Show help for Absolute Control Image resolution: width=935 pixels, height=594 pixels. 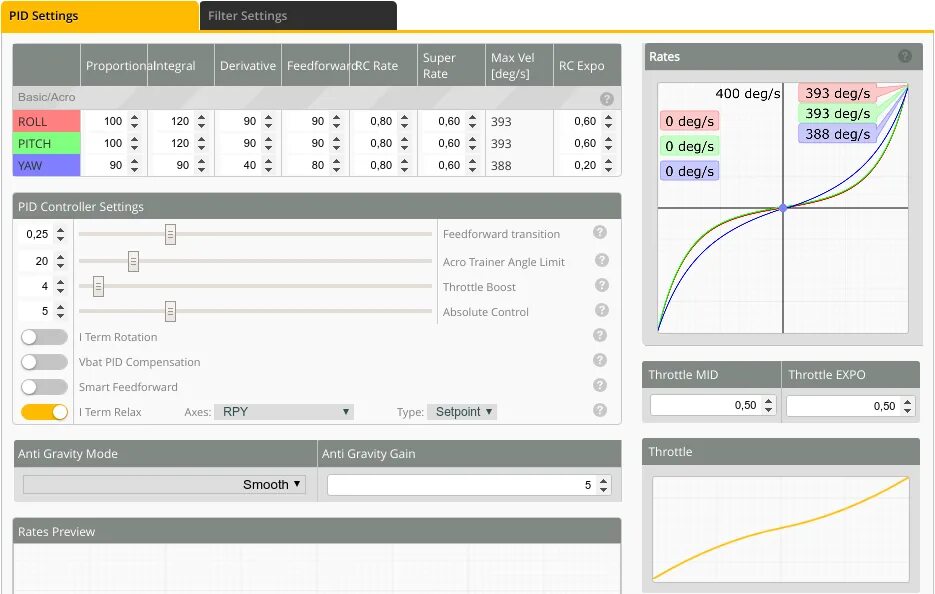point(602,310)
